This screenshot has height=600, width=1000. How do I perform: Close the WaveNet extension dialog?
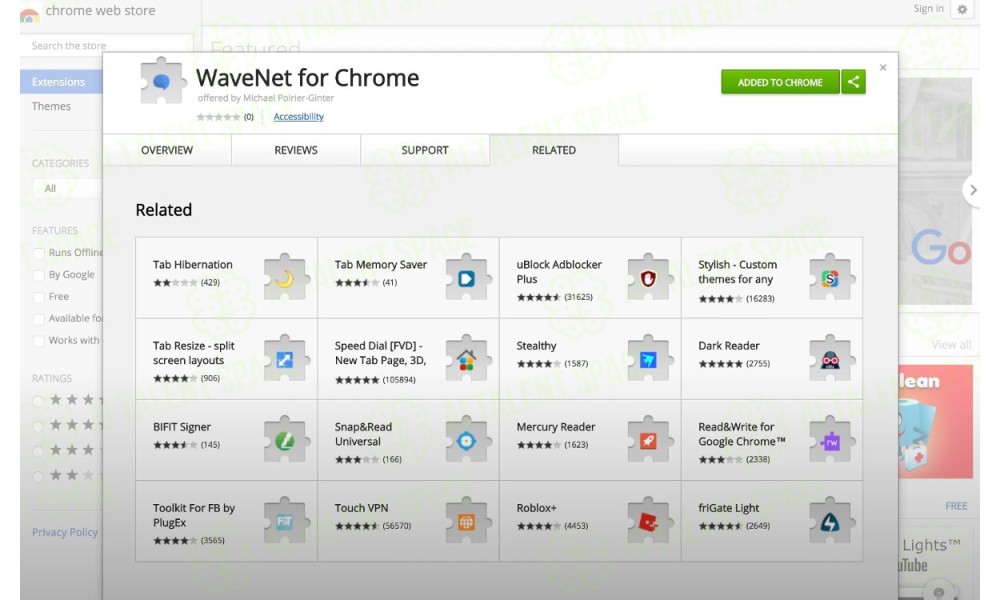883,67
